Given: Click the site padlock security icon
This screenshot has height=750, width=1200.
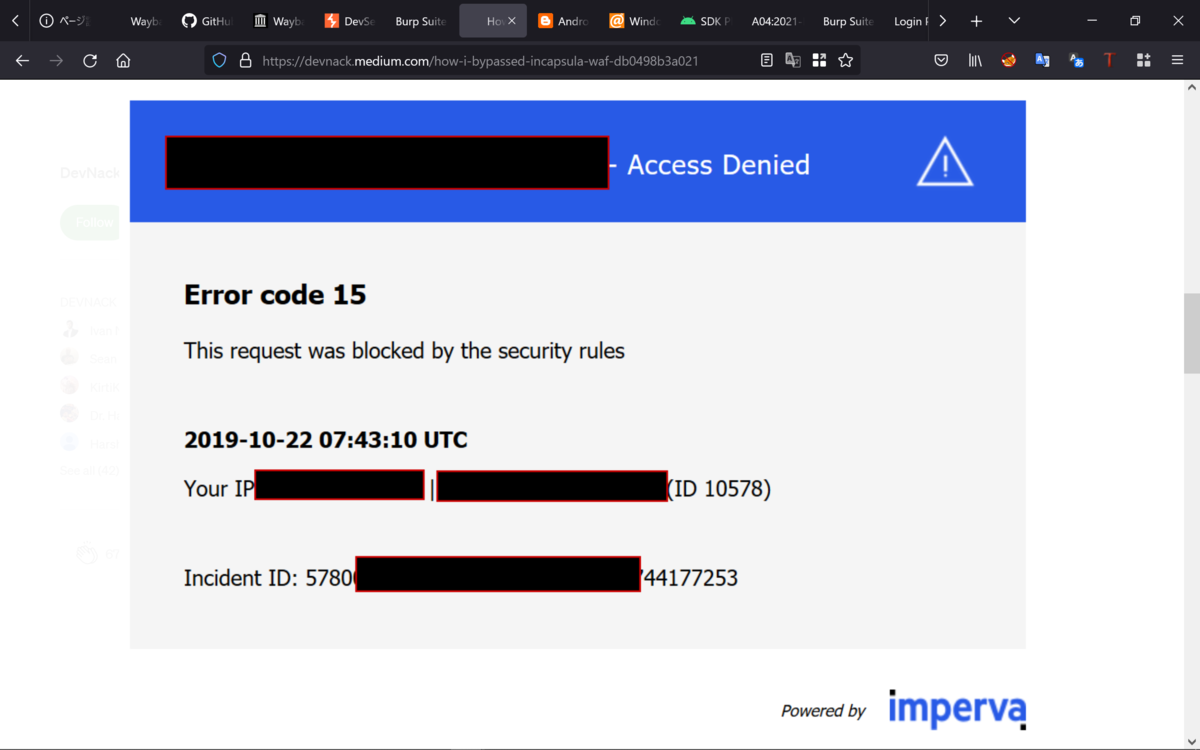Looking at the screenshot, I should pos(245,61).
